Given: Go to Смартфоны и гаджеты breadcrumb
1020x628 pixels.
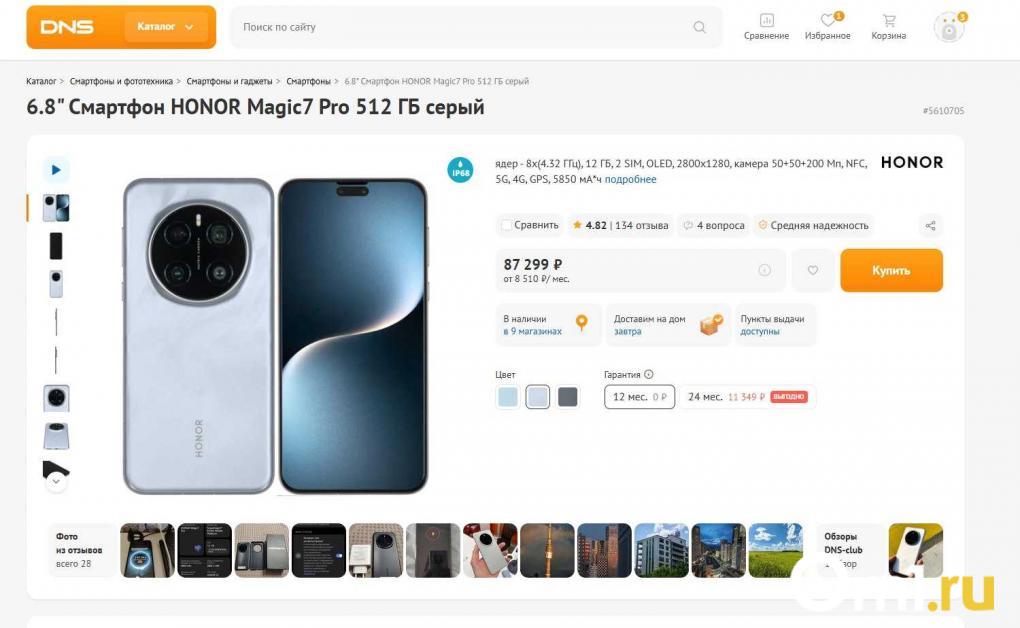Looking at the screenshot, I should (229, 81).
